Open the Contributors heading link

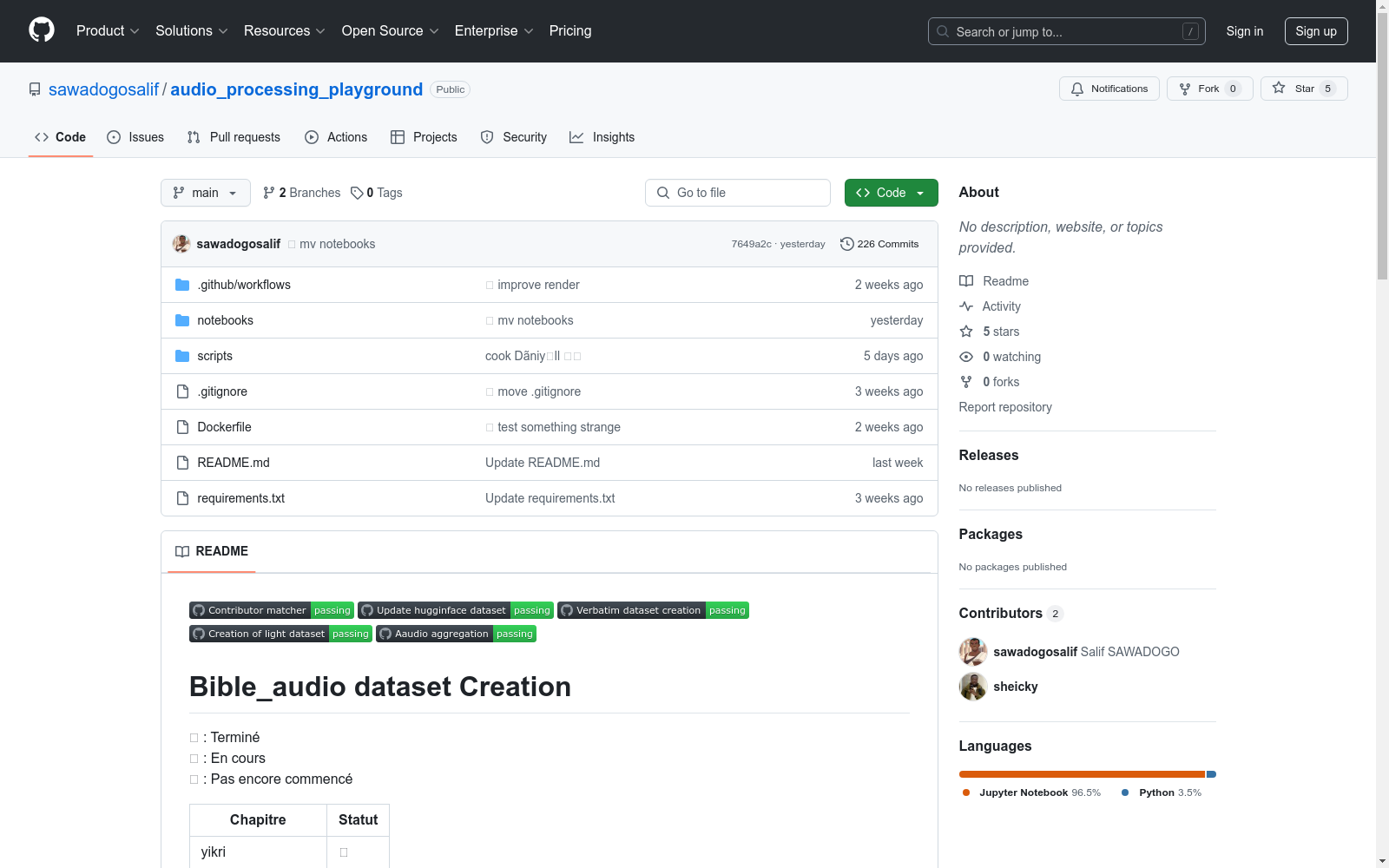pyautogui.click(x=1011, y=613)
